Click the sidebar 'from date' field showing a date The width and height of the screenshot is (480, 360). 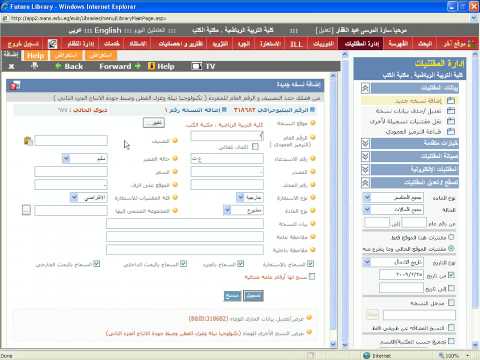coord(401,275)
